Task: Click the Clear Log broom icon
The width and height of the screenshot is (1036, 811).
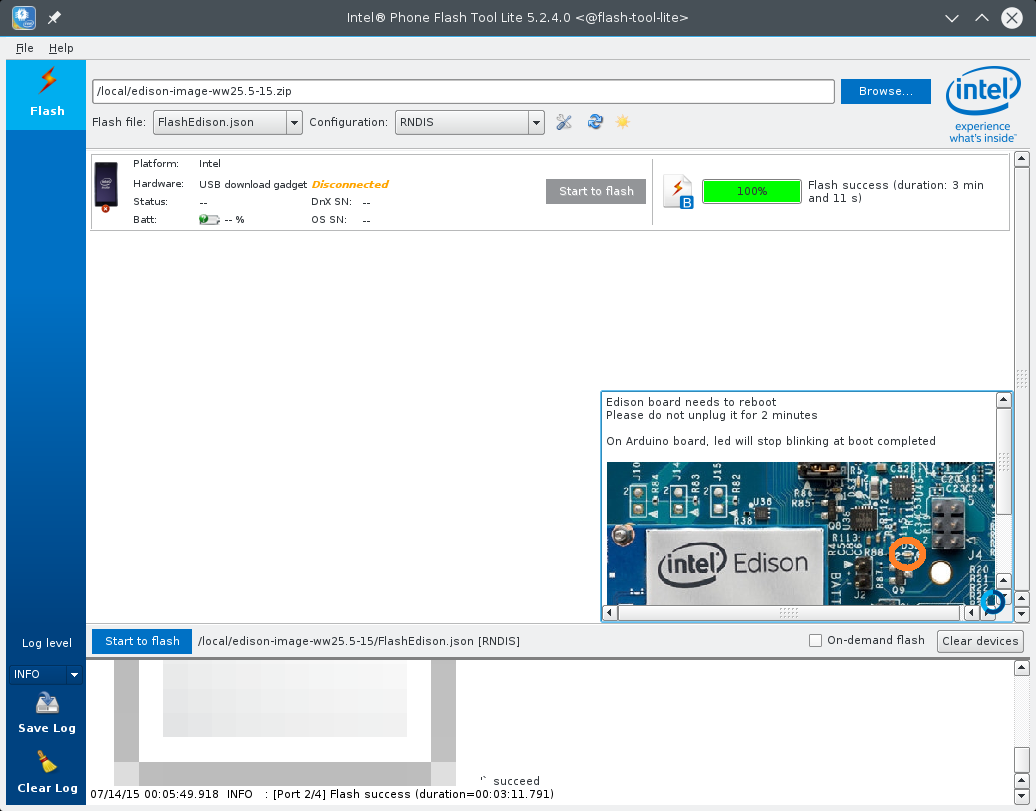Action: (x=47, y=762)
